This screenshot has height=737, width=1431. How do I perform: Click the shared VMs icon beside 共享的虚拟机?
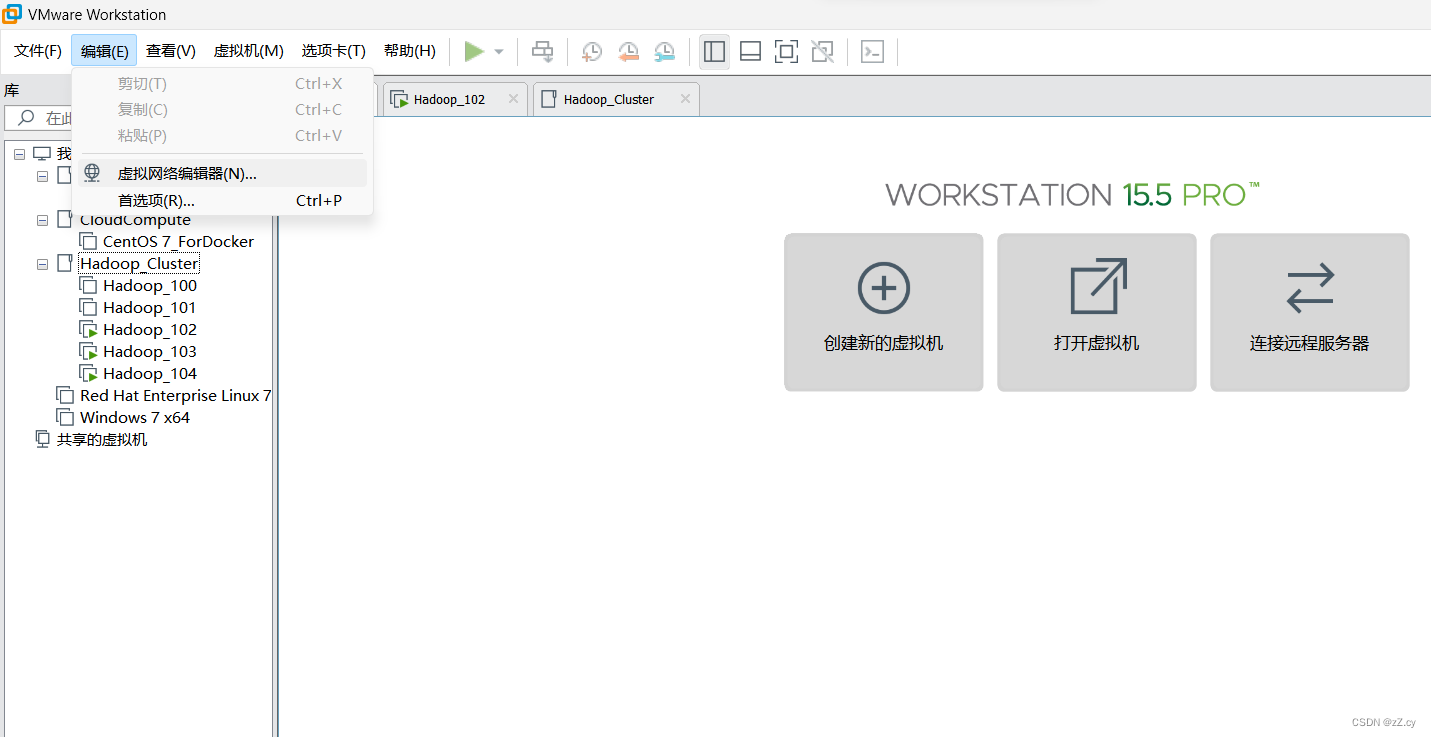42,440
